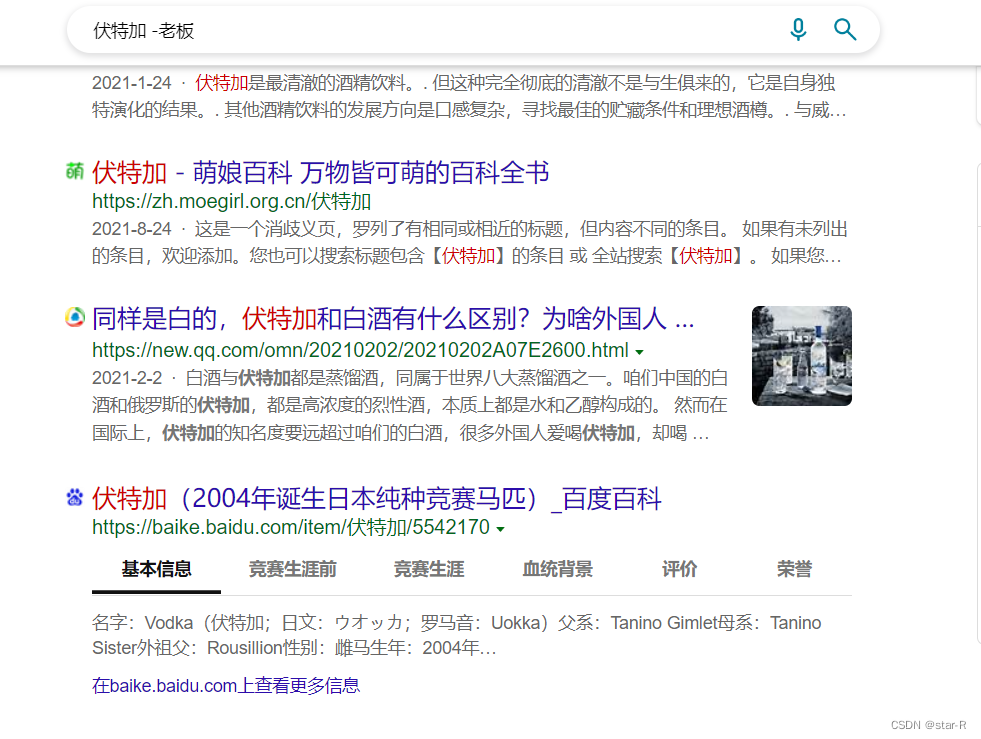Click the 在baike.baidu.com上查看更多信息 link

click(226, 685)
